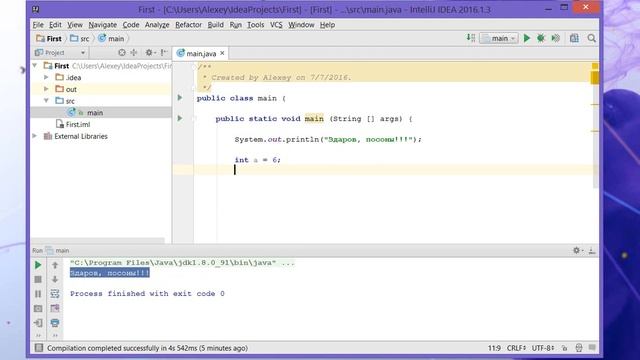Toggle the read-only lock in the status bar
This screenshot has height=360, width=640.
(x=564, y=348)
